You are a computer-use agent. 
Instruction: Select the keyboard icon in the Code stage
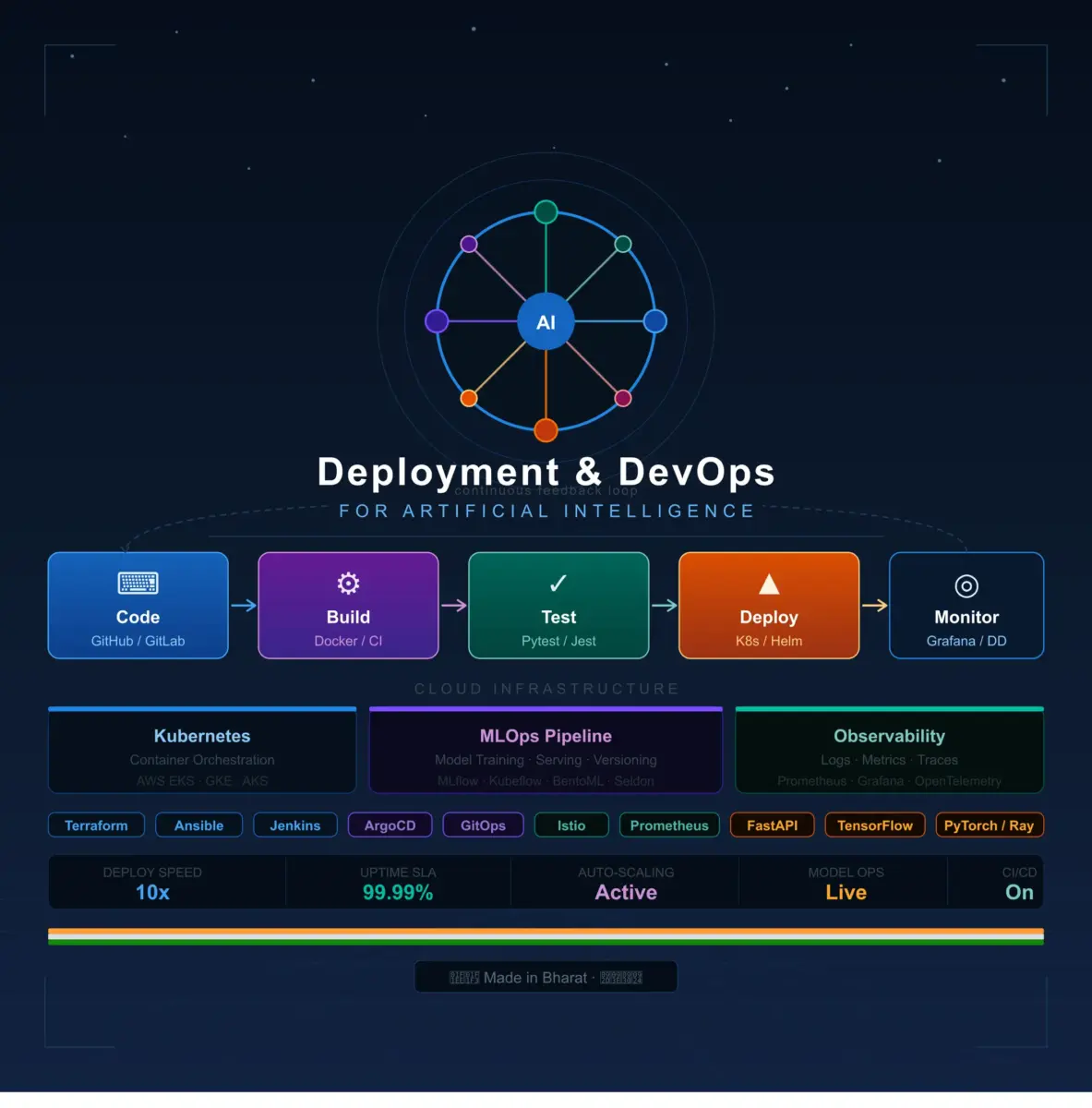138,583
